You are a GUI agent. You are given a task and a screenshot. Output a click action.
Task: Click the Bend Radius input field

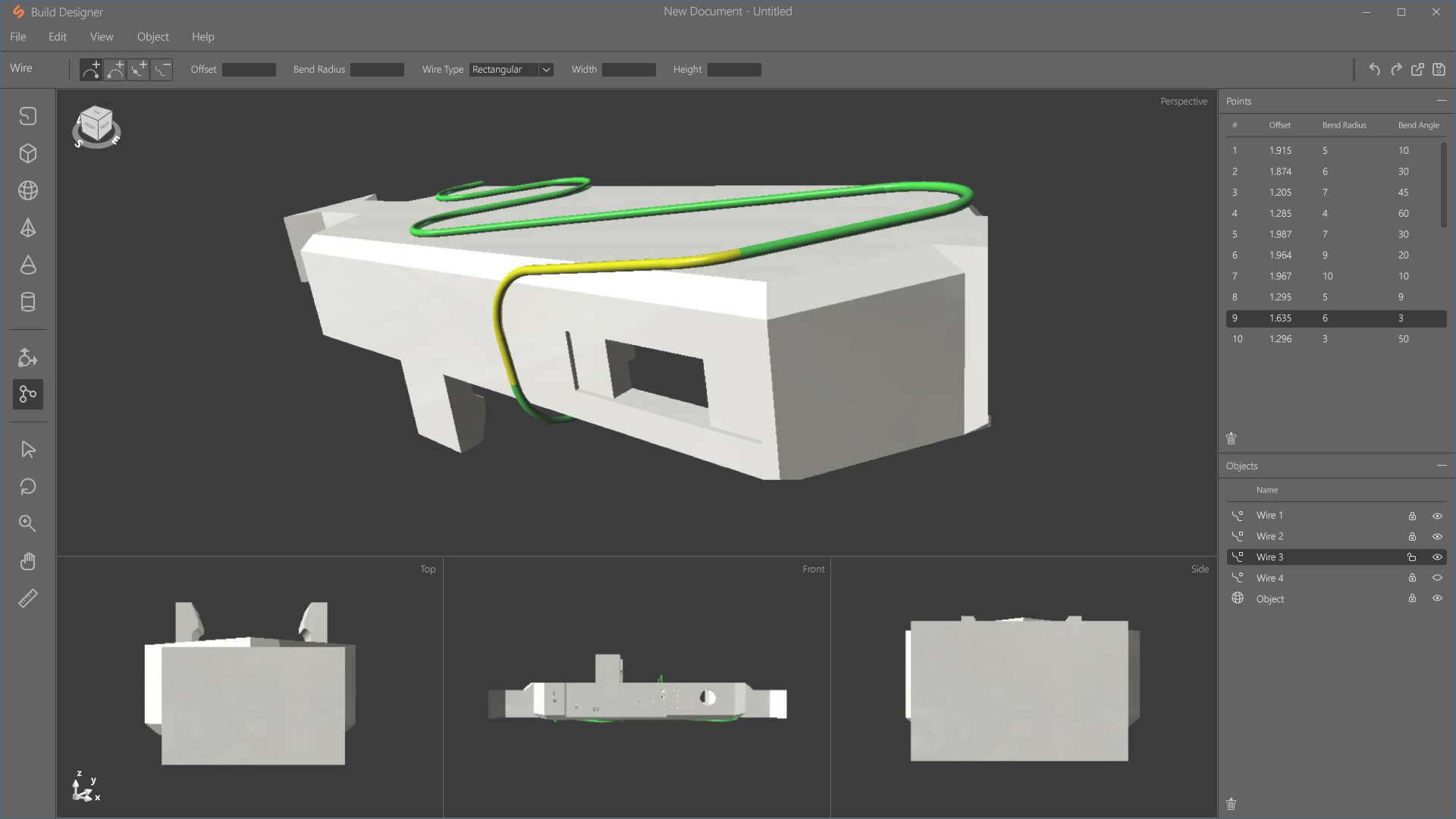click(x=377, y=70)
